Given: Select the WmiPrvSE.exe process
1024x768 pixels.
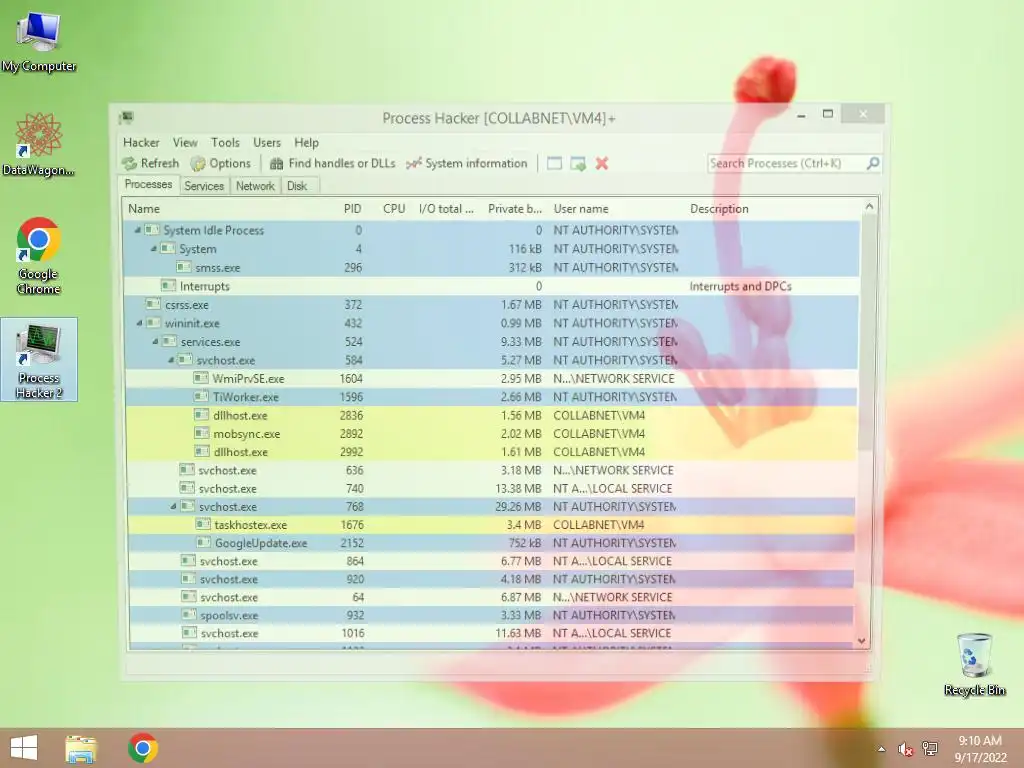Looking at the screenshot, I should (x=491, y=379).
